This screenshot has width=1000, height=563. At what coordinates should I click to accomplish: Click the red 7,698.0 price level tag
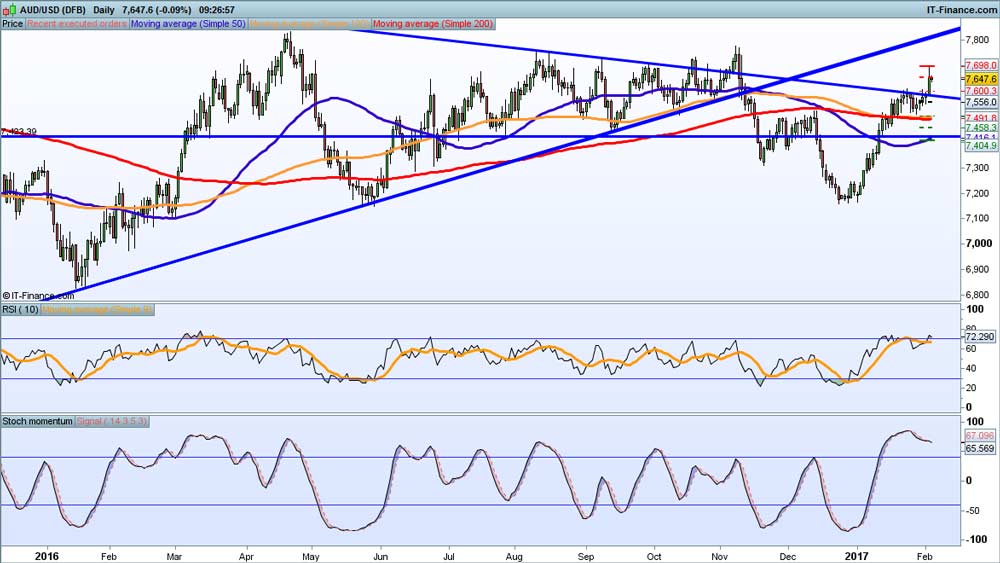click(x=981, y=66)
